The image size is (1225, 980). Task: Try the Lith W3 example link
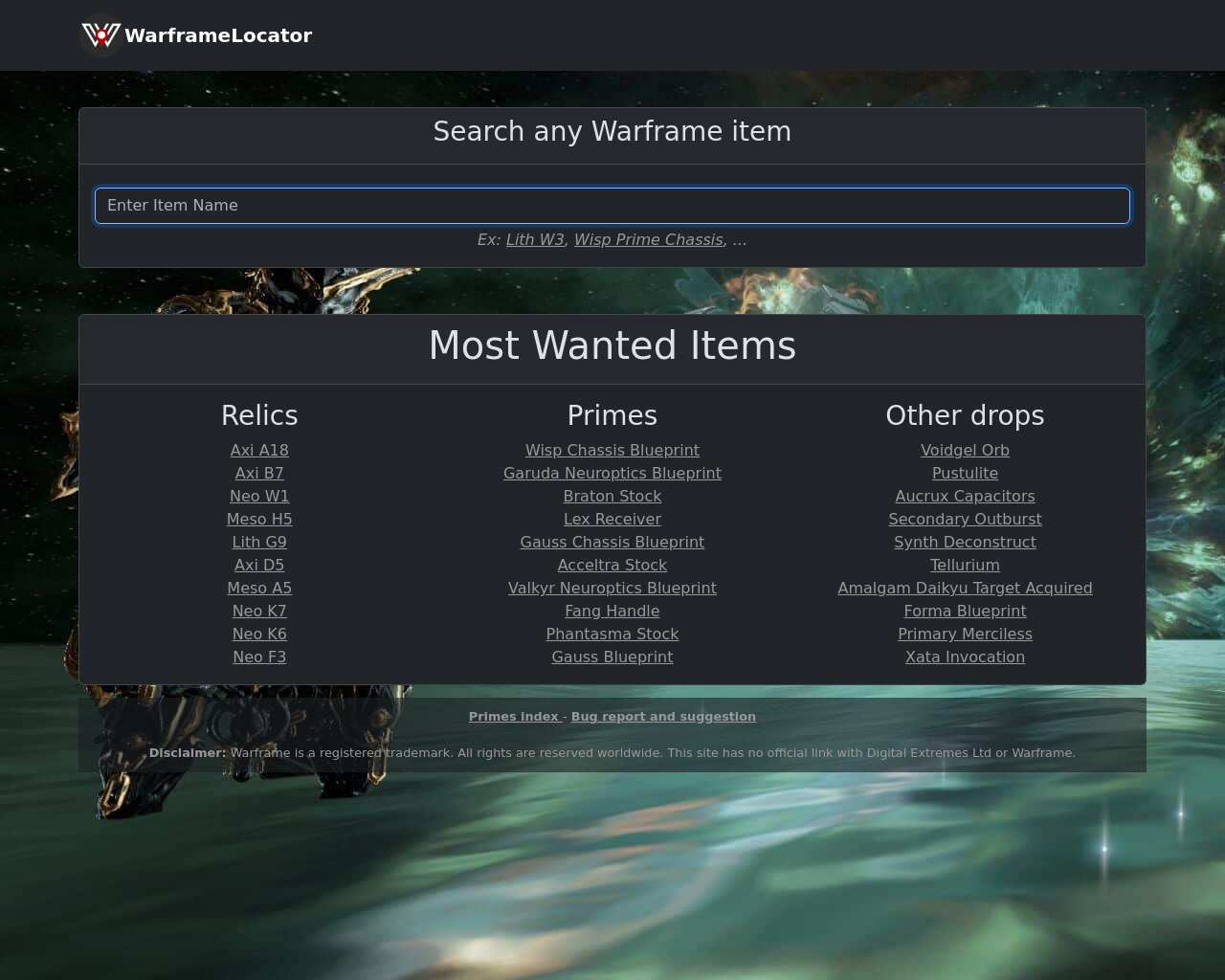pyautogui.click(x=535, y=240)
